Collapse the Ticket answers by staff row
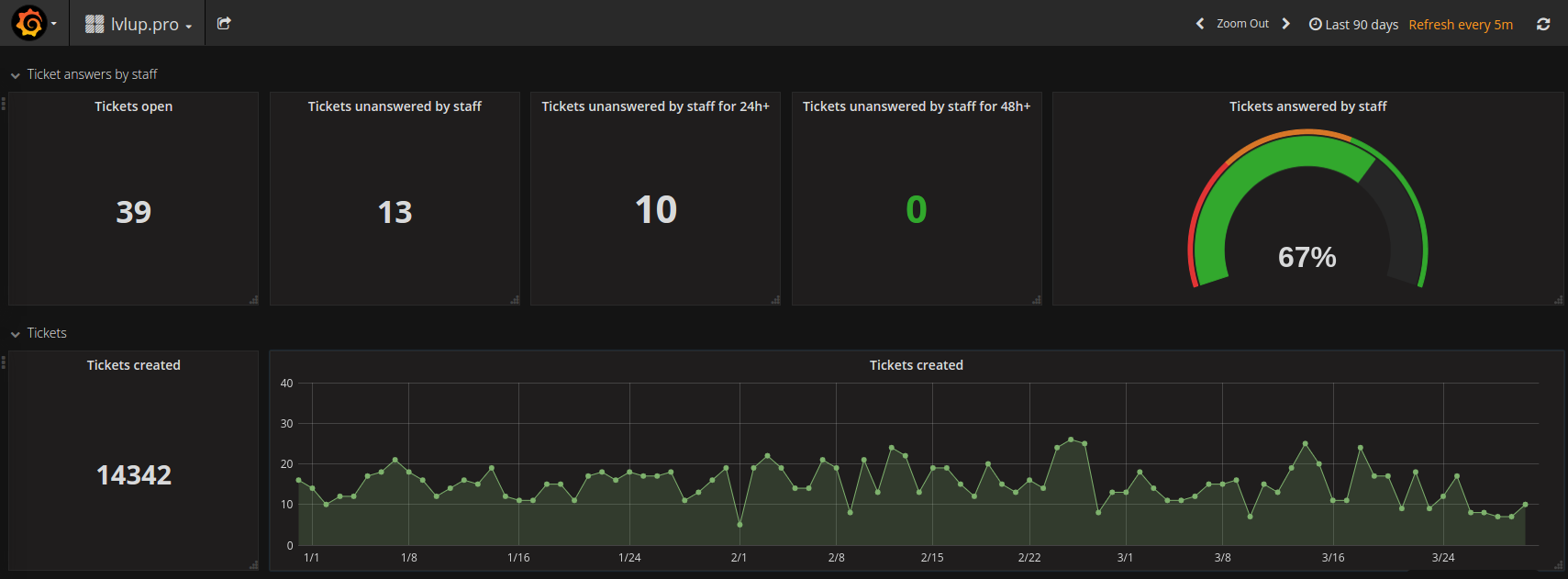This screenshot has width=1568, height=579. click(16, 75)
